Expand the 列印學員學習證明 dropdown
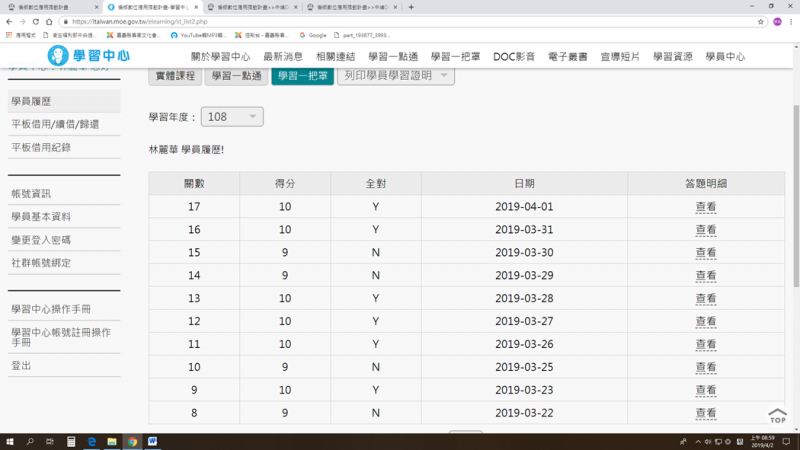Image resolution: width=800 pixels, height=450 pixels. click(x=396, y=75)
